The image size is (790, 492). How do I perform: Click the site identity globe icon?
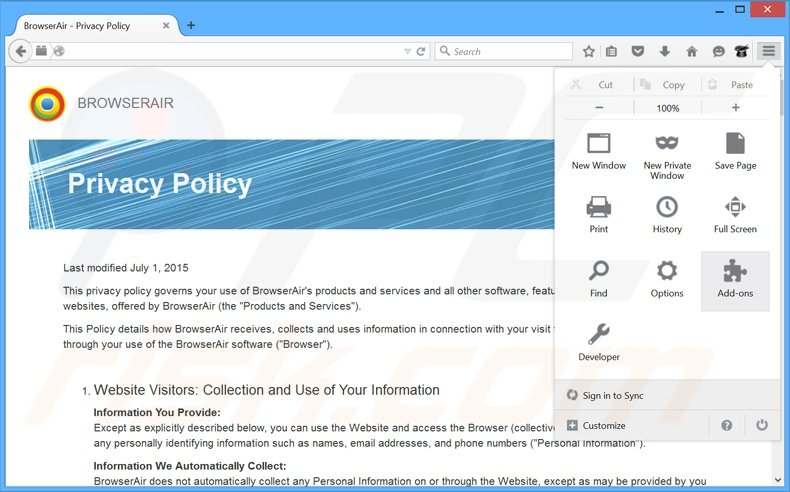[59, 51]
